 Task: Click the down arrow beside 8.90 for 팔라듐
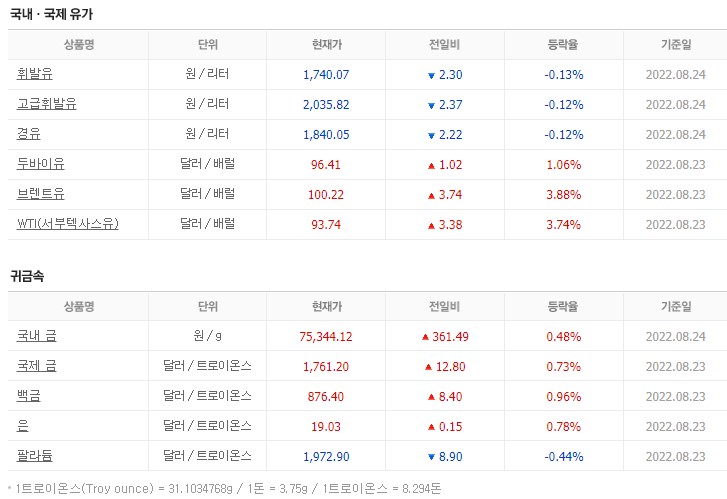click(x=431, y=457)
